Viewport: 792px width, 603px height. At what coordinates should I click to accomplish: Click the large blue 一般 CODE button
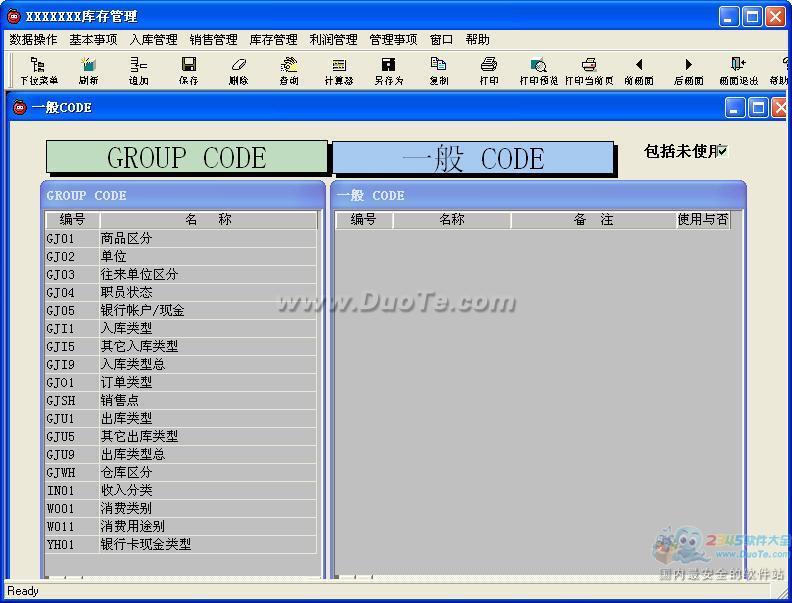tap(473, 159)
